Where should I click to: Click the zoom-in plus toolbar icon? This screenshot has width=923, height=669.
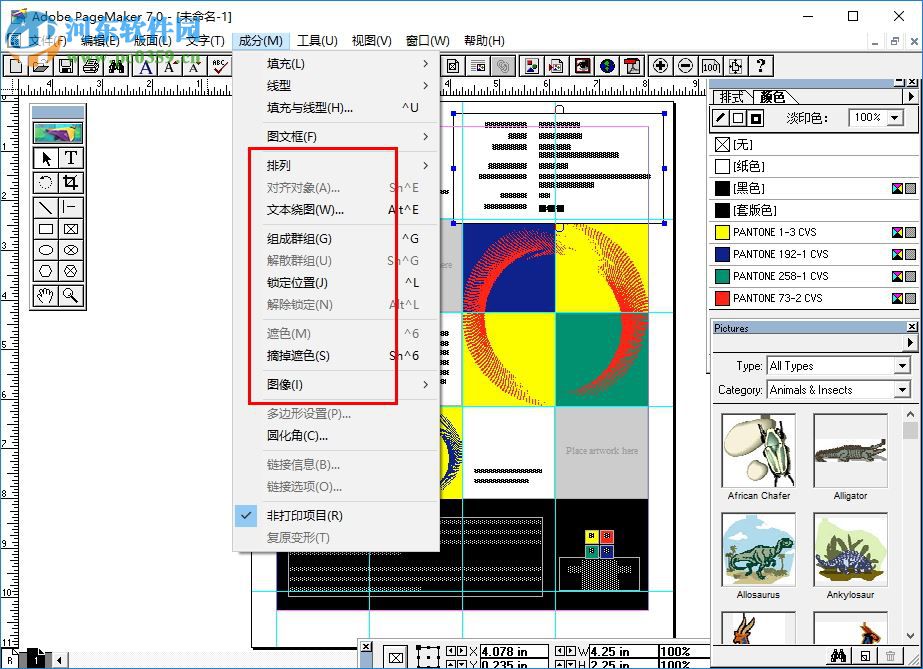click(x=660, y=66)
